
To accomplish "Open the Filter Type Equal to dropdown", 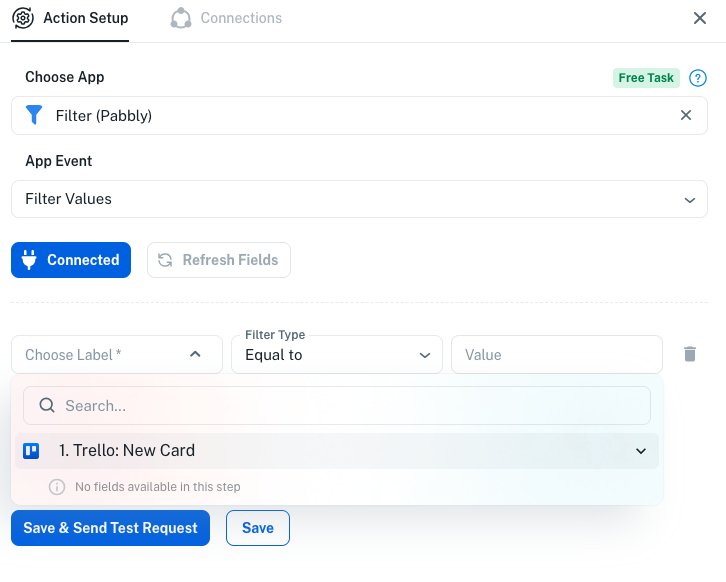I will [x=336, y=355].
